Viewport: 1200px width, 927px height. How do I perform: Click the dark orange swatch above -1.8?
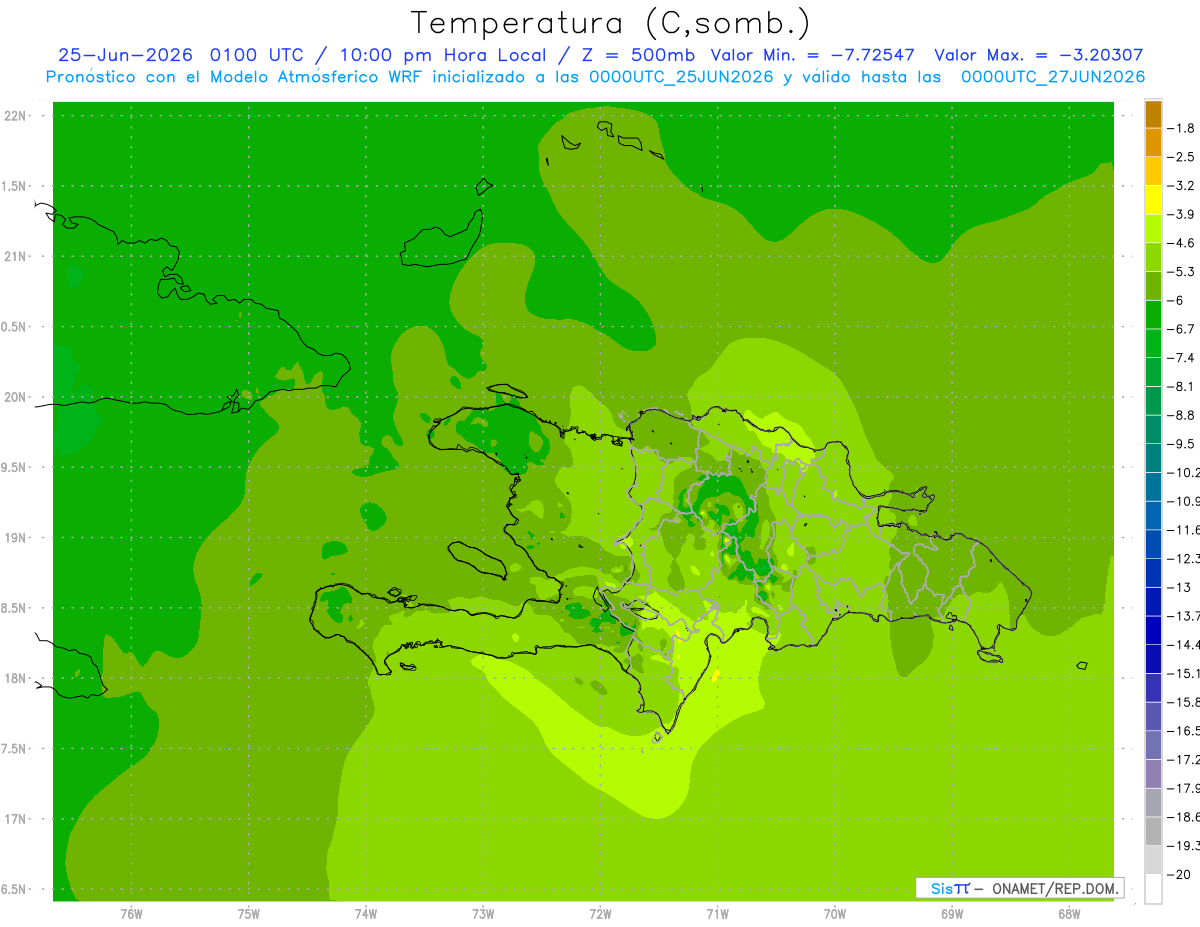point(1153,114)
